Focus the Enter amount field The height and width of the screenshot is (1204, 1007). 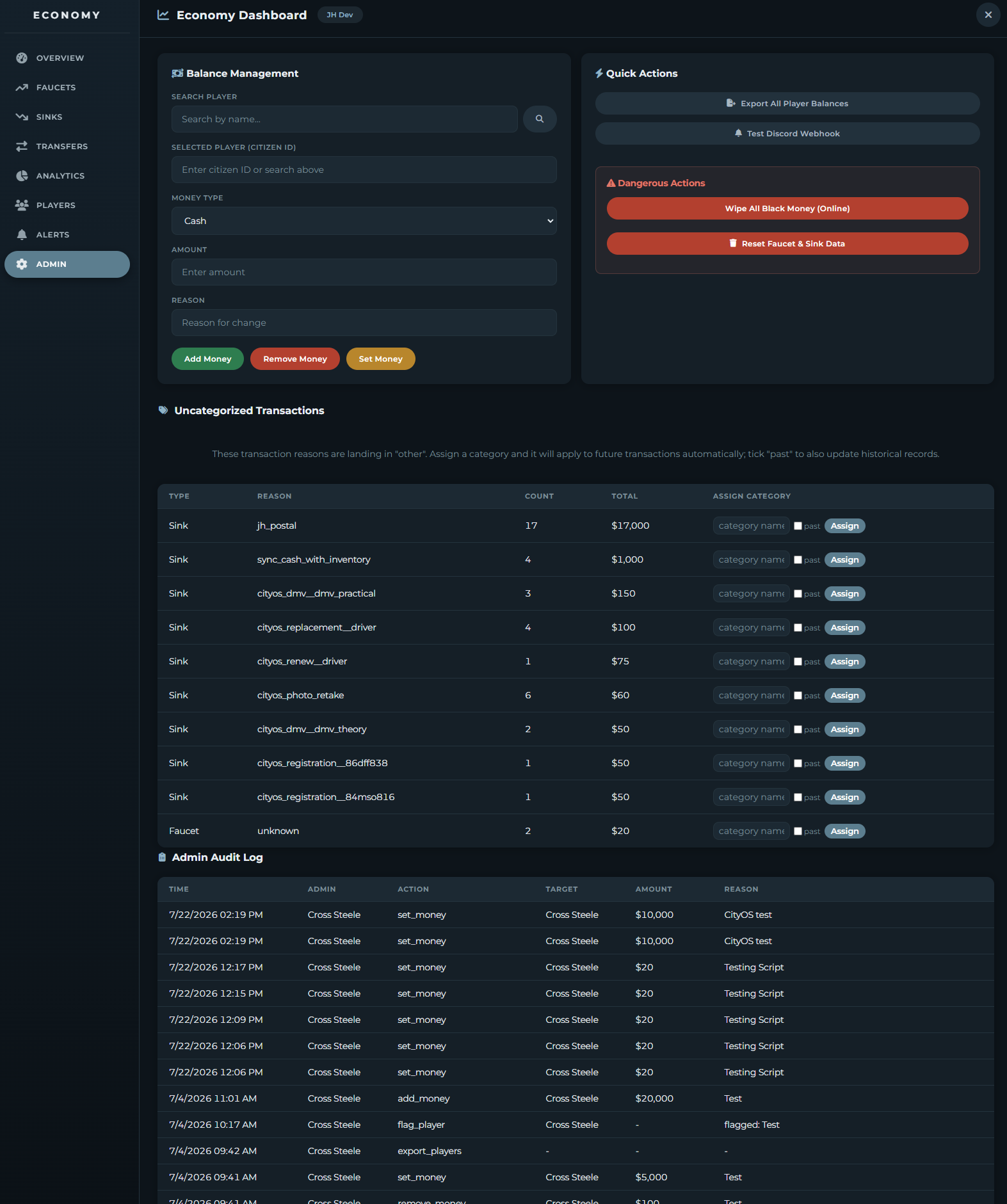pos(364,272)
